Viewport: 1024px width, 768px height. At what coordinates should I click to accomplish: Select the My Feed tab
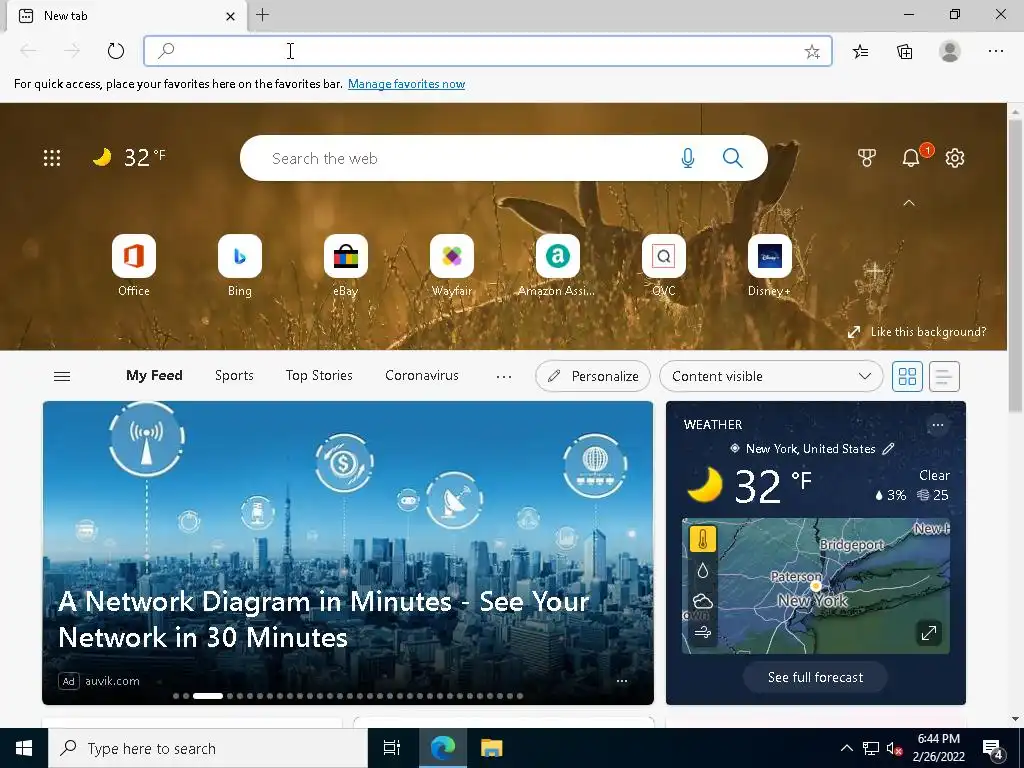pyautogui.click(x=154, y=376)
